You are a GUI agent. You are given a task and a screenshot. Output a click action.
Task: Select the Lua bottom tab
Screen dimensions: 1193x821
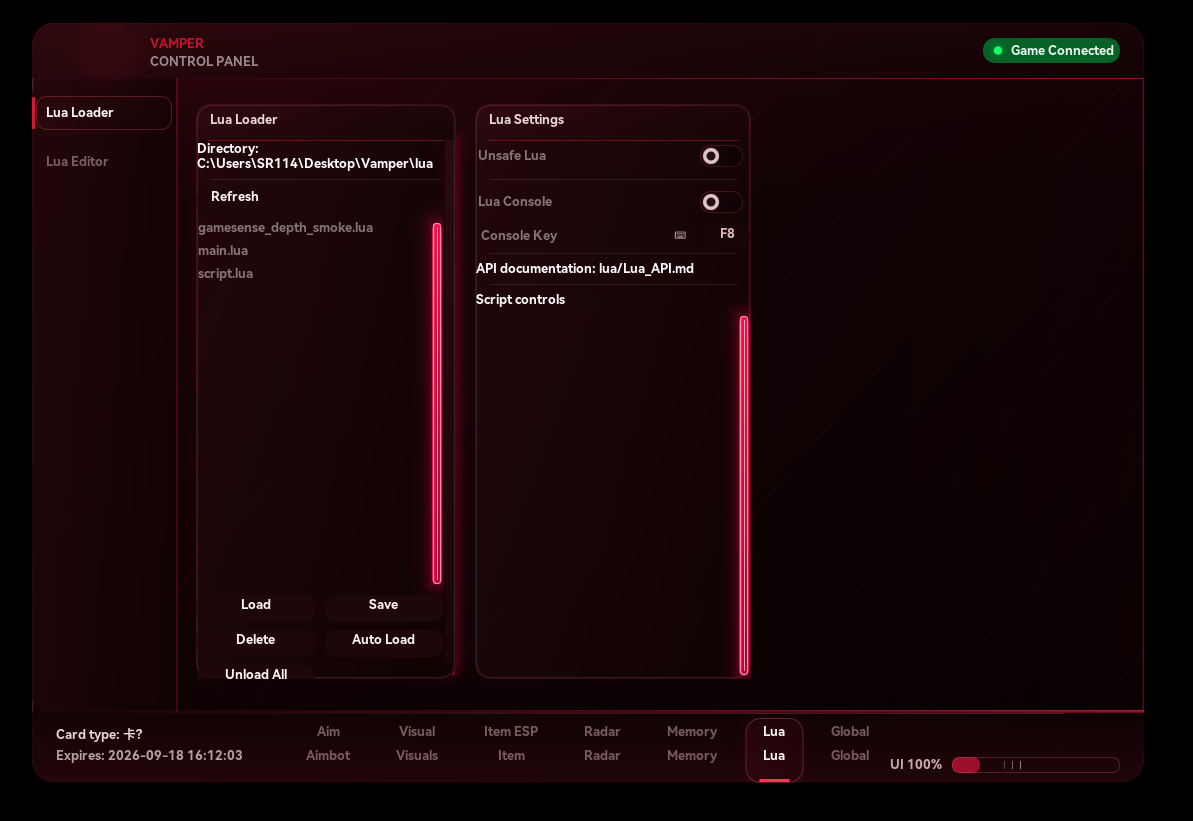(774, 749)
